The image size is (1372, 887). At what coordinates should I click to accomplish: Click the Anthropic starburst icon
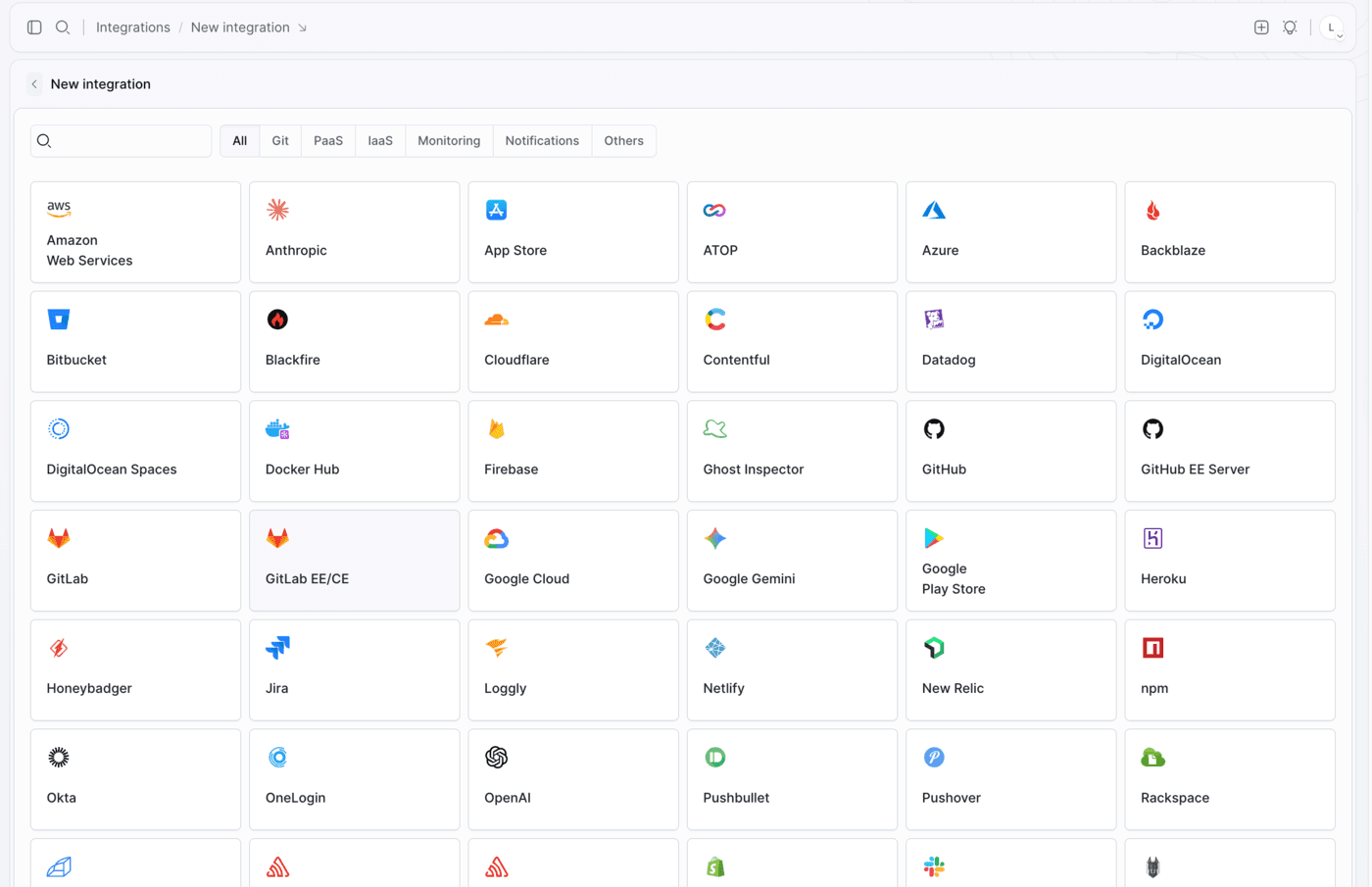click(x=277, y=210)
